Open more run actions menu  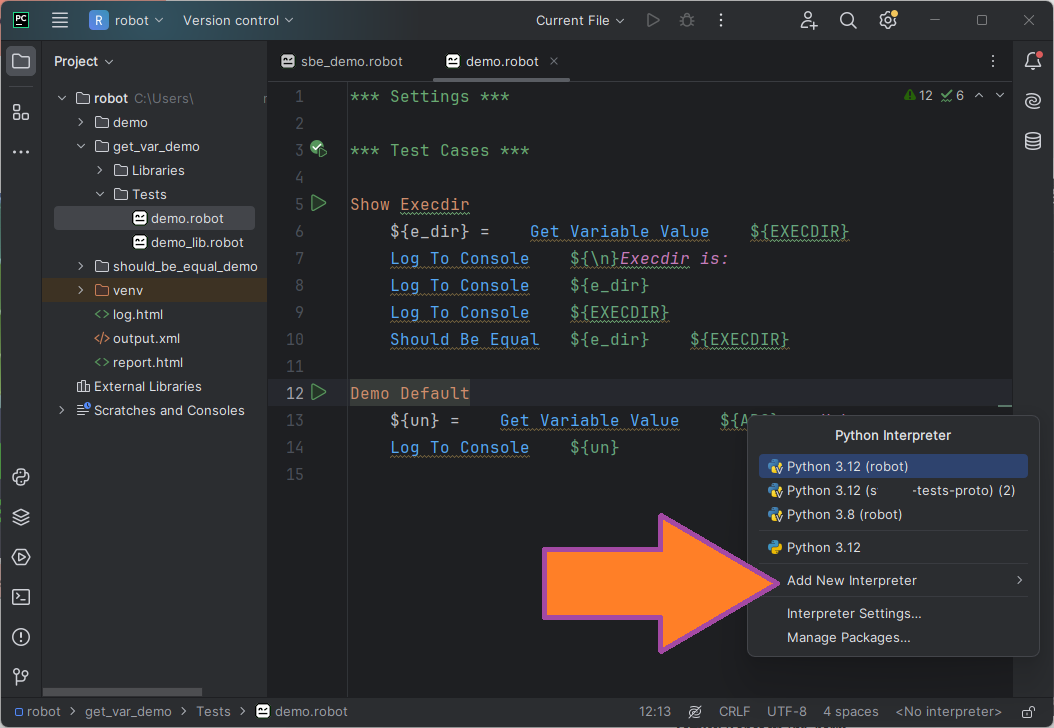point(721,20)
